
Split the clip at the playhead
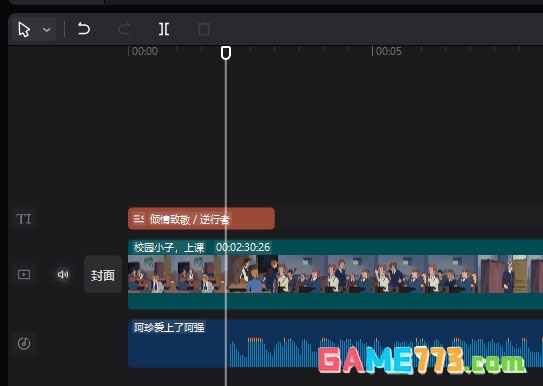(164, 29)
